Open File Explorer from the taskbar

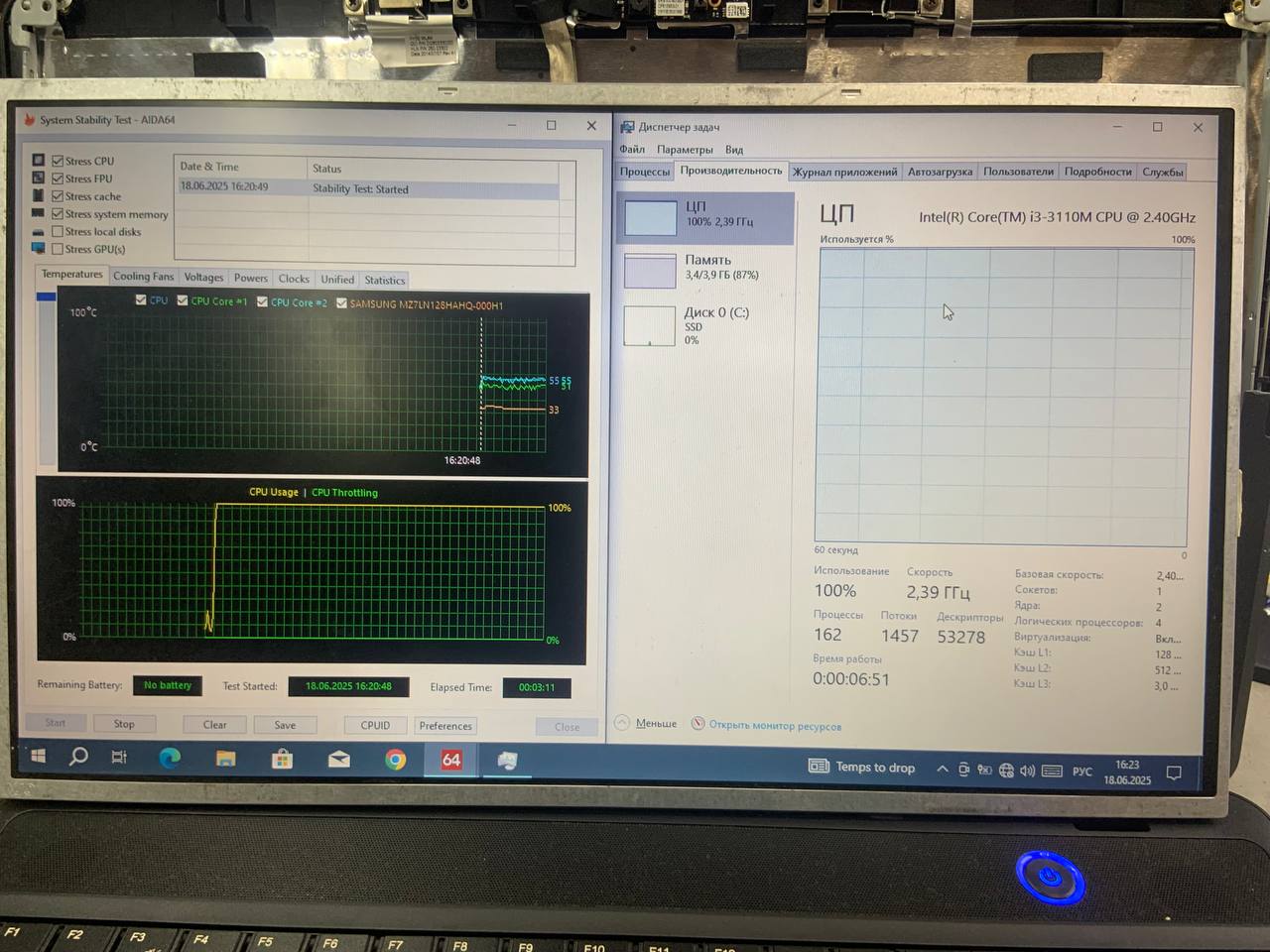[226, 759]
